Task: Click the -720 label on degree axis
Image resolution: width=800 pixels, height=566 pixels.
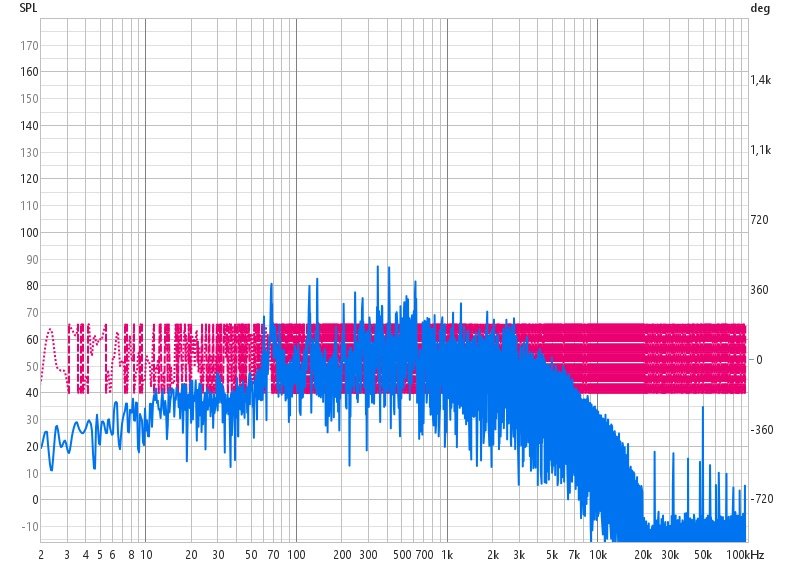Action: coord(762,499)
